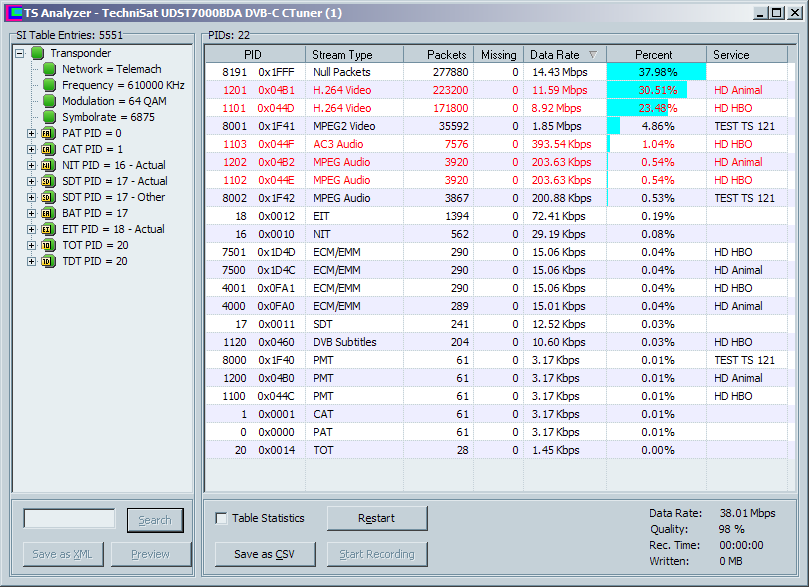Select the AC3 Audio stream row

pos(496,144)
